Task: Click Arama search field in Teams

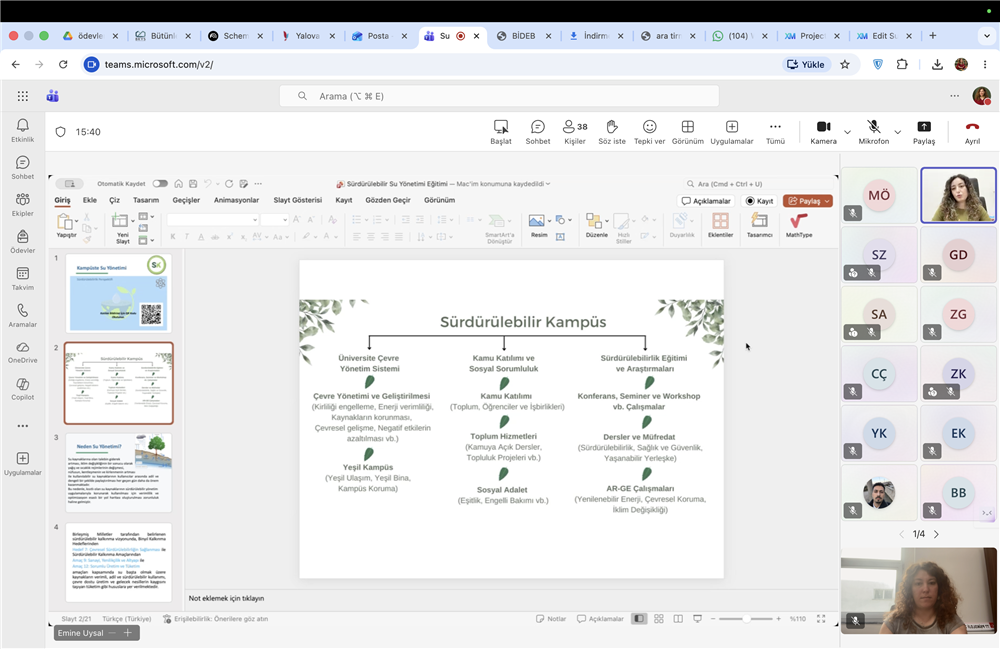Action: pos(499,96)
